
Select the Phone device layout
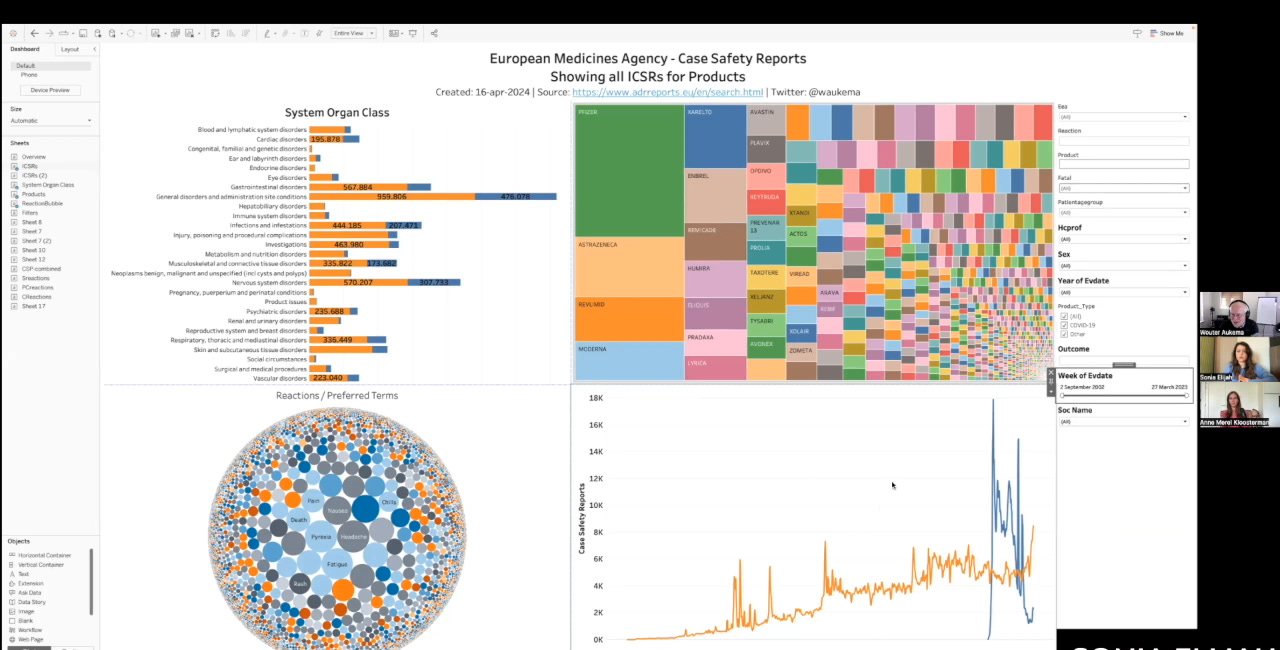29,75
